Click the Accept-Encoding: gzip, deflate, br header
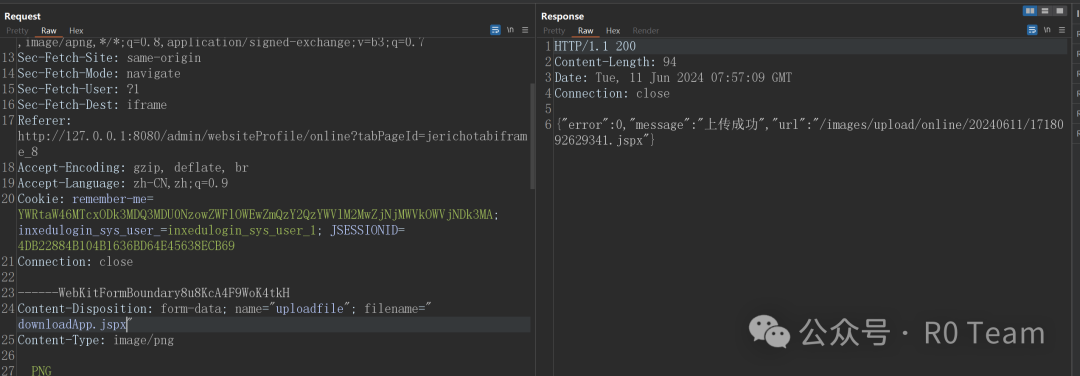The image size is (1080, 376). (x=133, y=167)
